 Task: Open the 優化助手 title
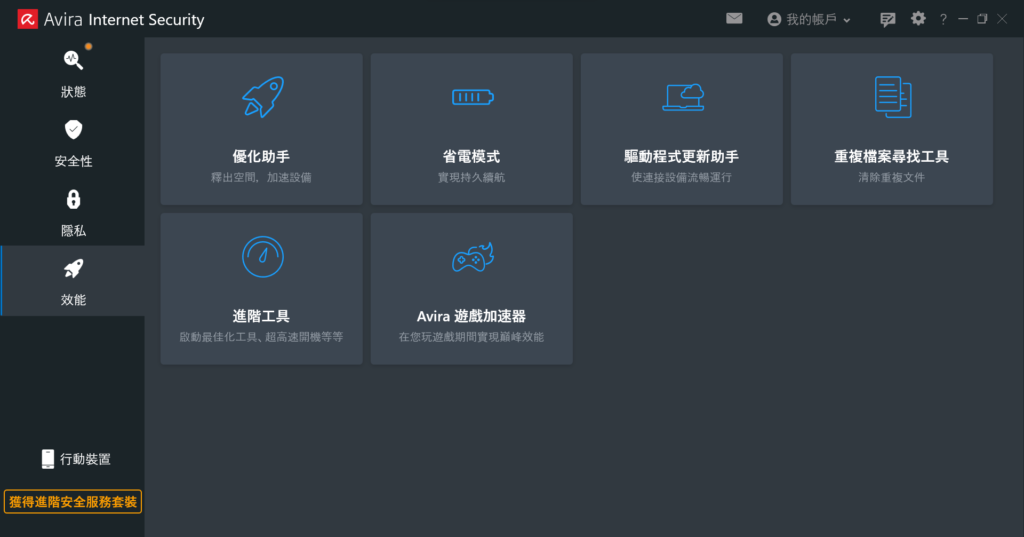(261, 156)
